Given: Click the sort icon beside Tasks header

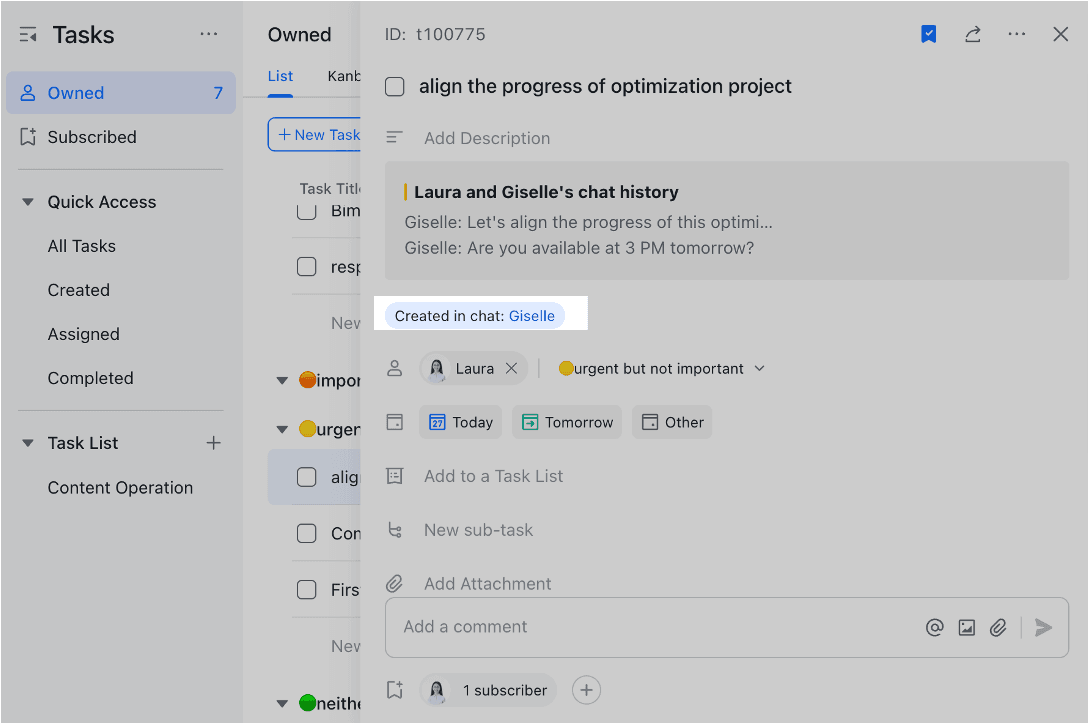Looking at the screenshot, I should click(x=27, y=33).
